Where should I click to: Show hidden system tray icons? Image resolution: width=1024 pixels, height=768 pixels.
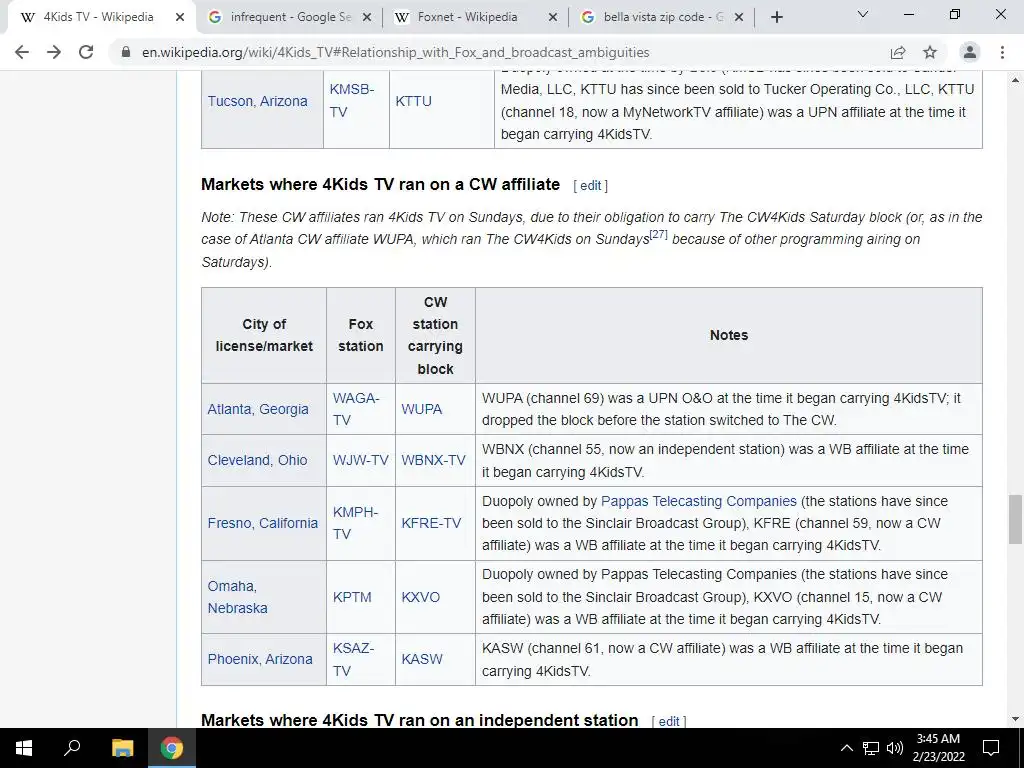(846, 748)
